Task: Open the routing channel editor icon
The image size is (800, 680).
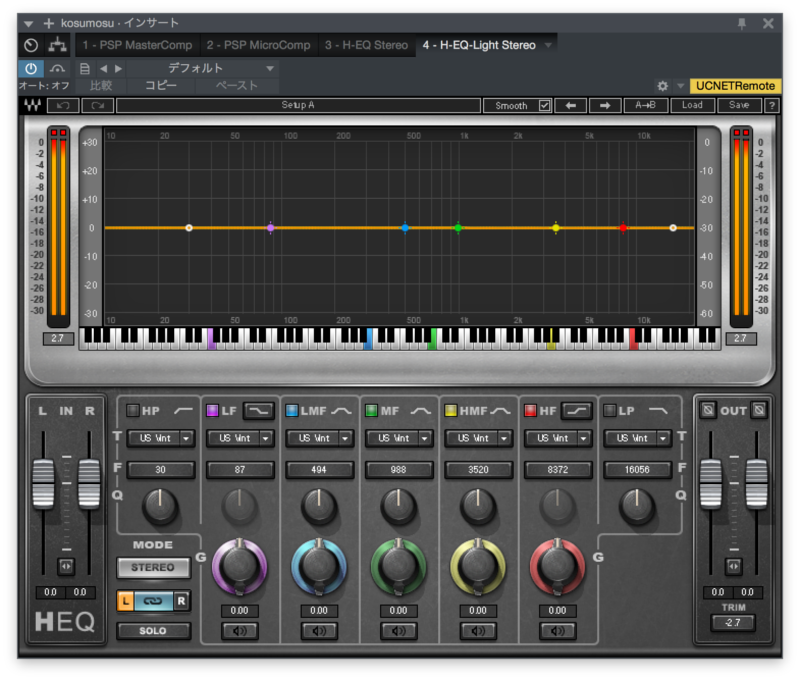Action: [57, 45]
